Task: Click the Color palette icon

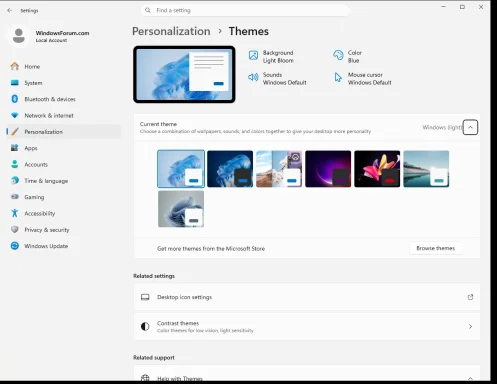Action: coord(338,55)
